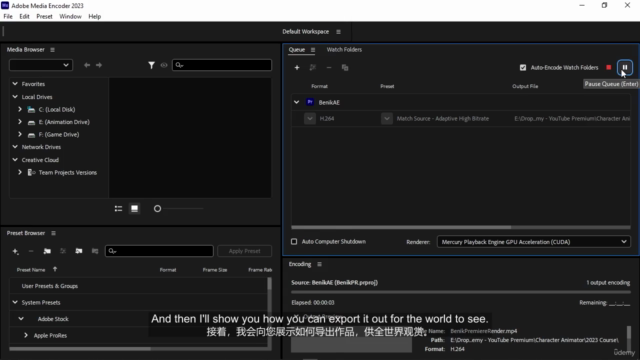Switch Media Browser to thumbnail view
The image size is (640, 360).
[x=134, y=209]
